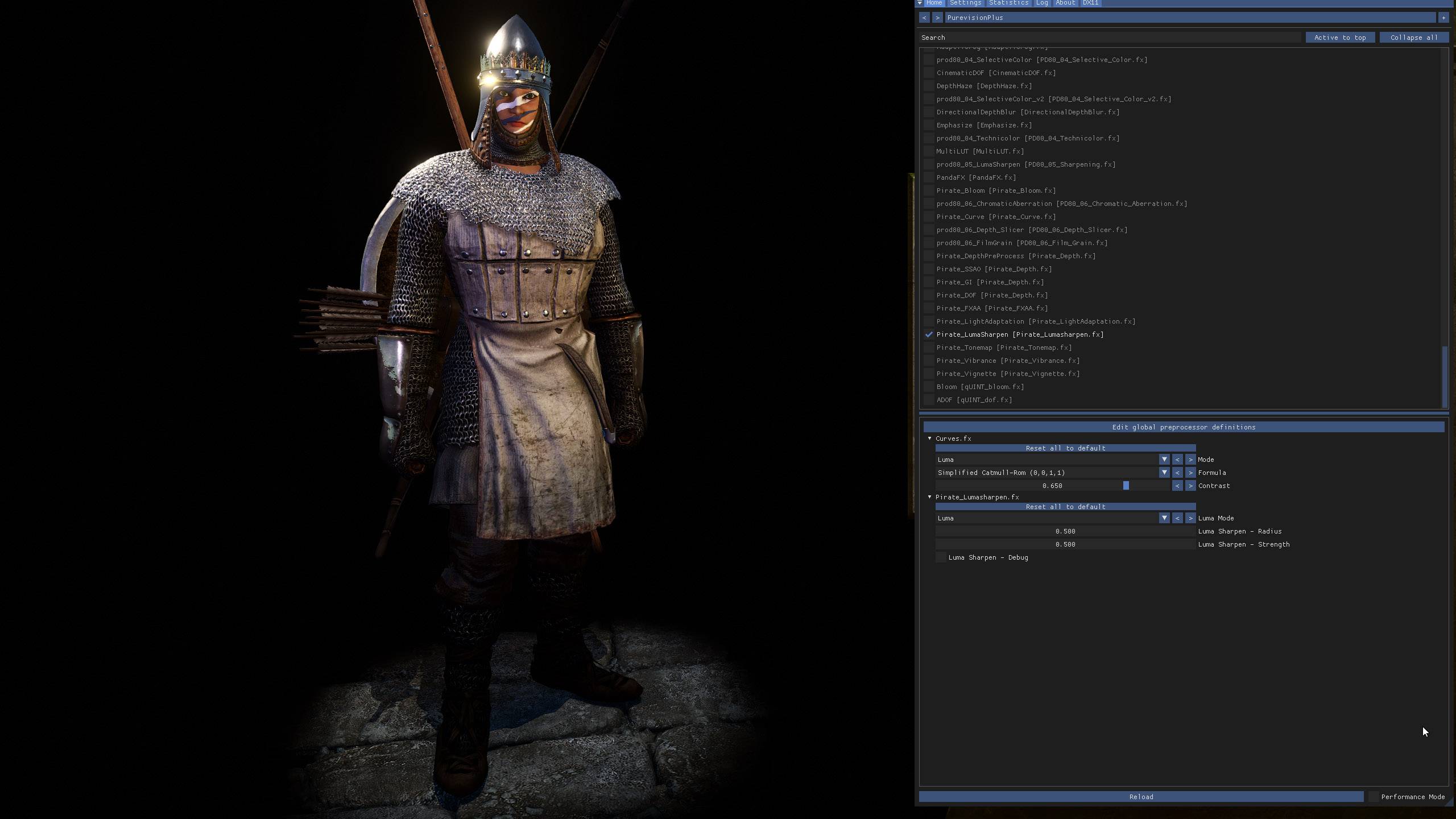Add a new preset with the plus button

(1443, 18)
